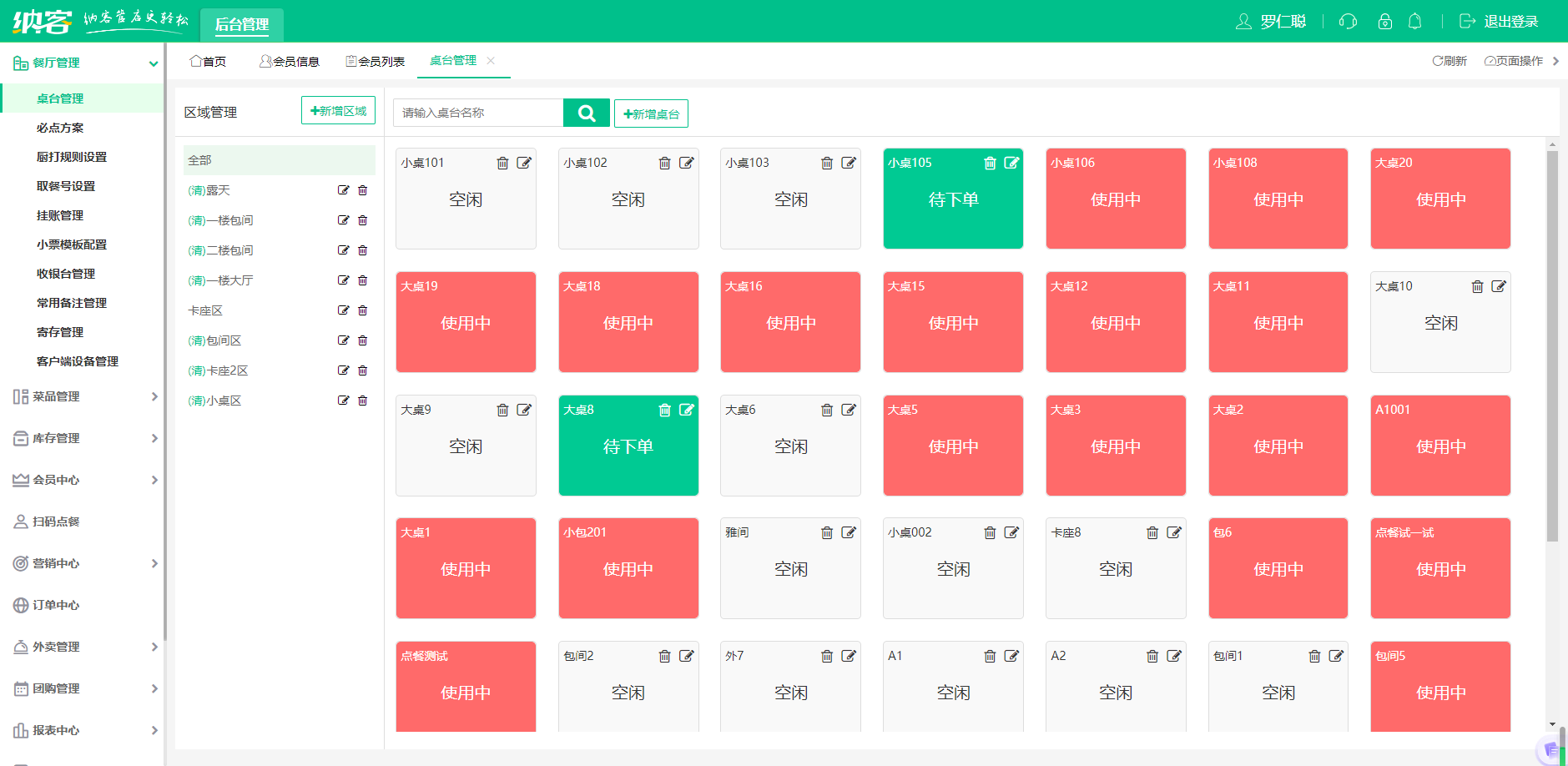Screen dimensions: 1568x766
Task: Edit table 大桌10 using pencil icon
Action: [1499, 286]
